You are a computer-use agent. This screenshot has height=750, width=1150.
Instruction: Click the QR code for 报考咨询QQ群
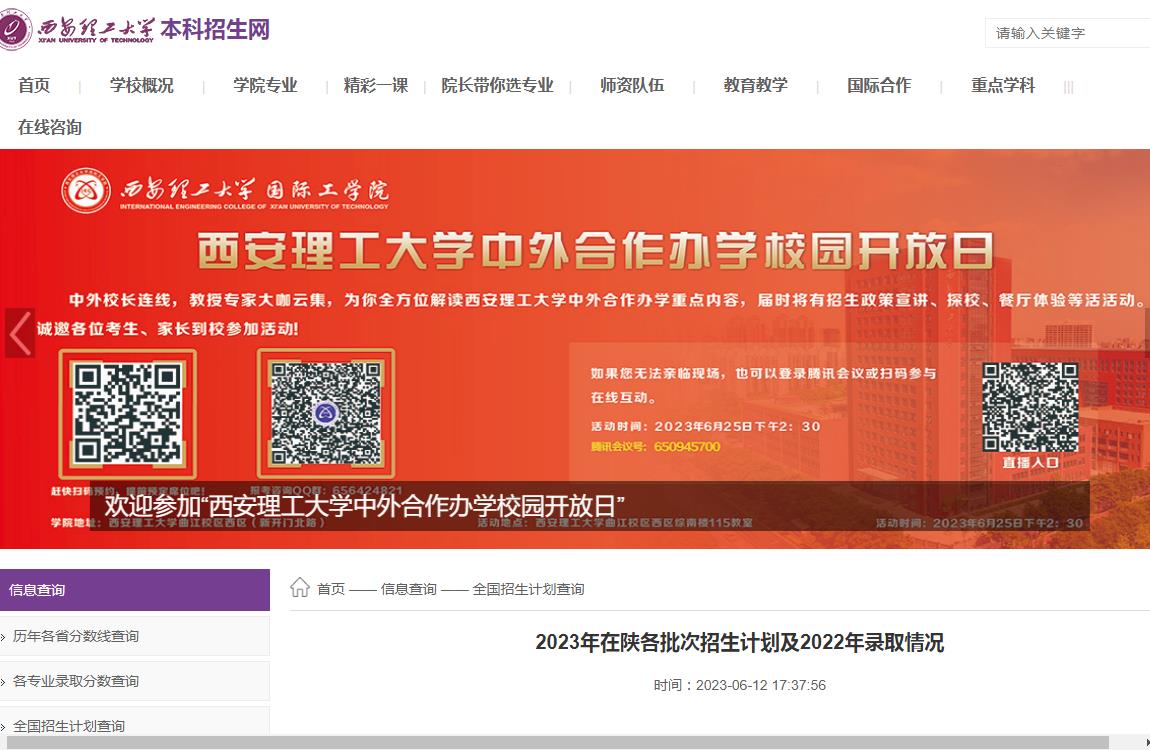(326, 413)
